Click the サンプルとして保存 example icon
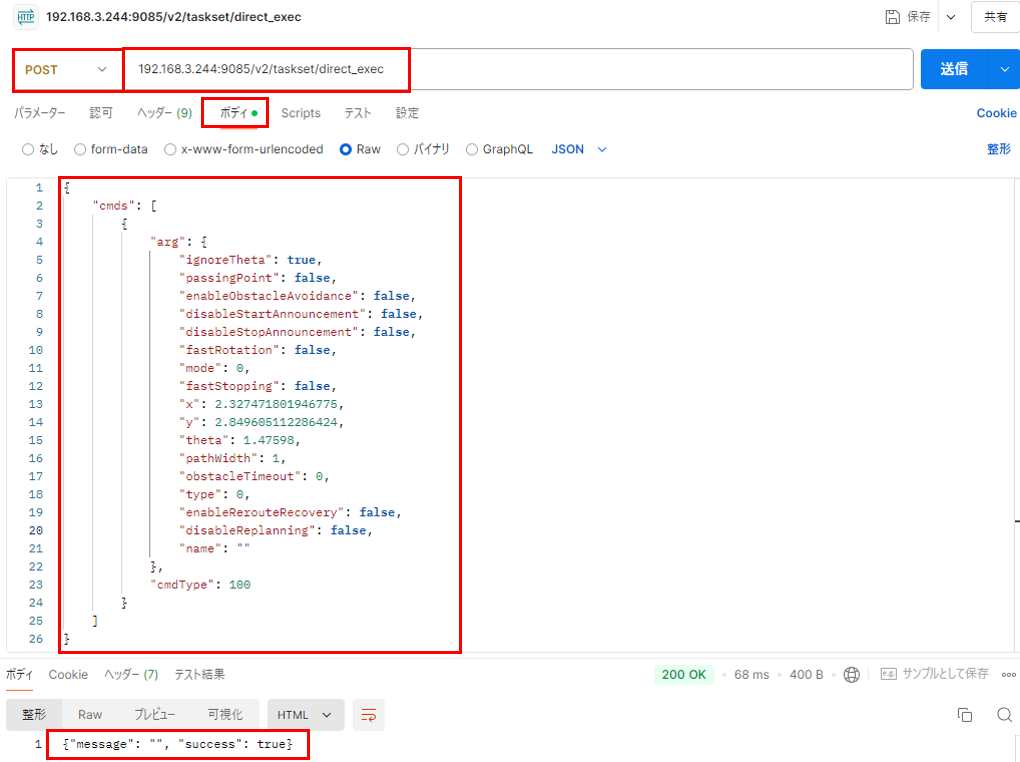This screenshot has height=762, width=1020. (x=888, y=675)
